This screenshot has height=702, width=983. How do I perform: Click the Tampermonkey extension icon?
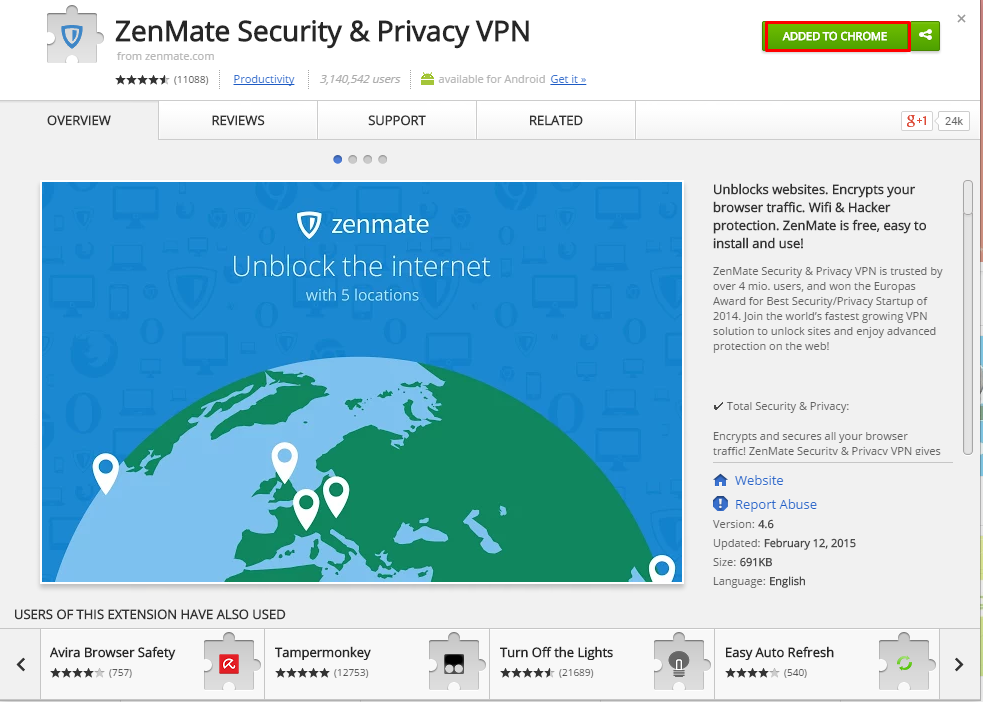click(454, 663)
